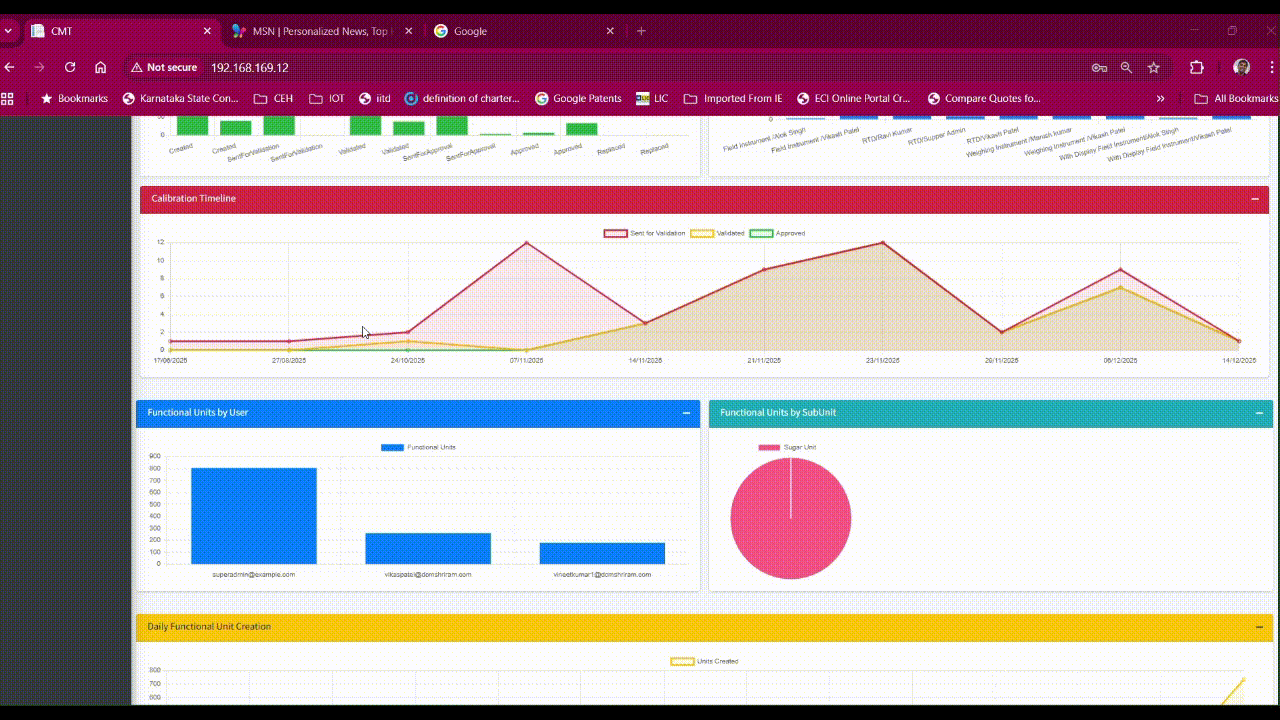Switch to the MSN Personalized News tab

322,31
